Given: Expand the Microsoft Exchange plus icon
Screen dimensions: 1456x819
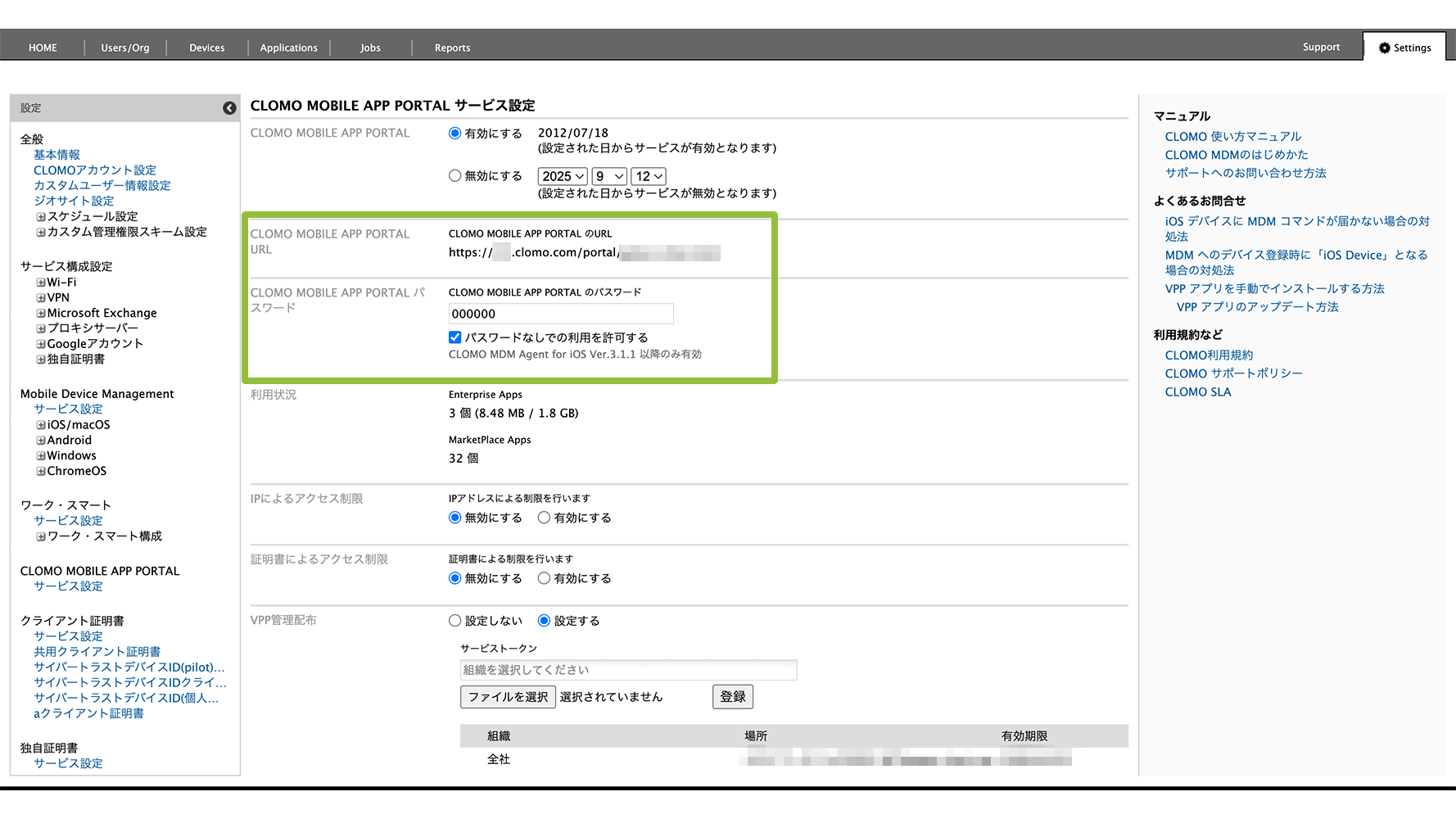Looking at the screenshot, I should pos(40,314).
